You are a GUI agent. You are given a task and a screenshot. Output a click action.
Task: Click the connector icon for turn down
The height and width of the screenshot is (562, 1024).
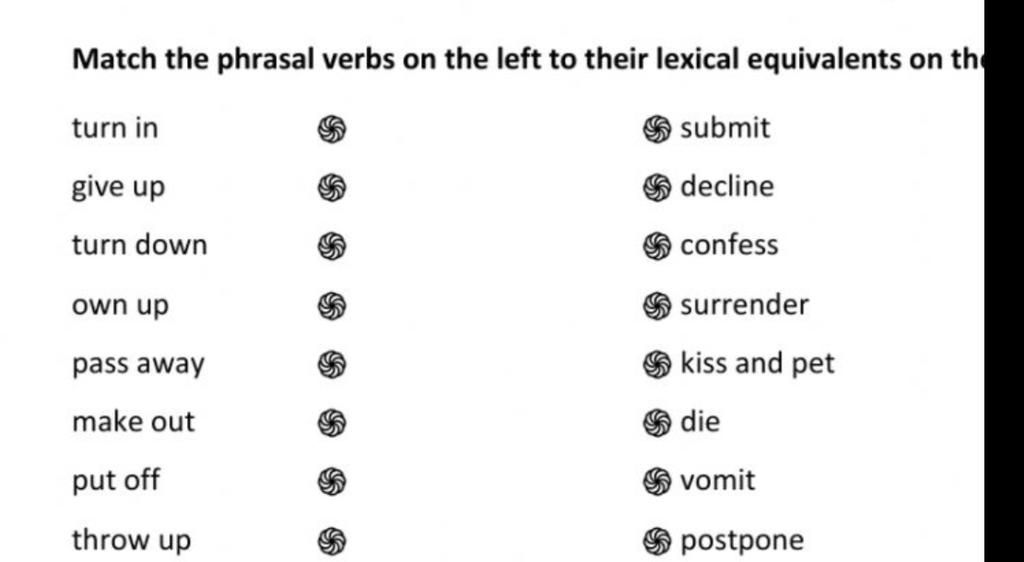(332, 247)
